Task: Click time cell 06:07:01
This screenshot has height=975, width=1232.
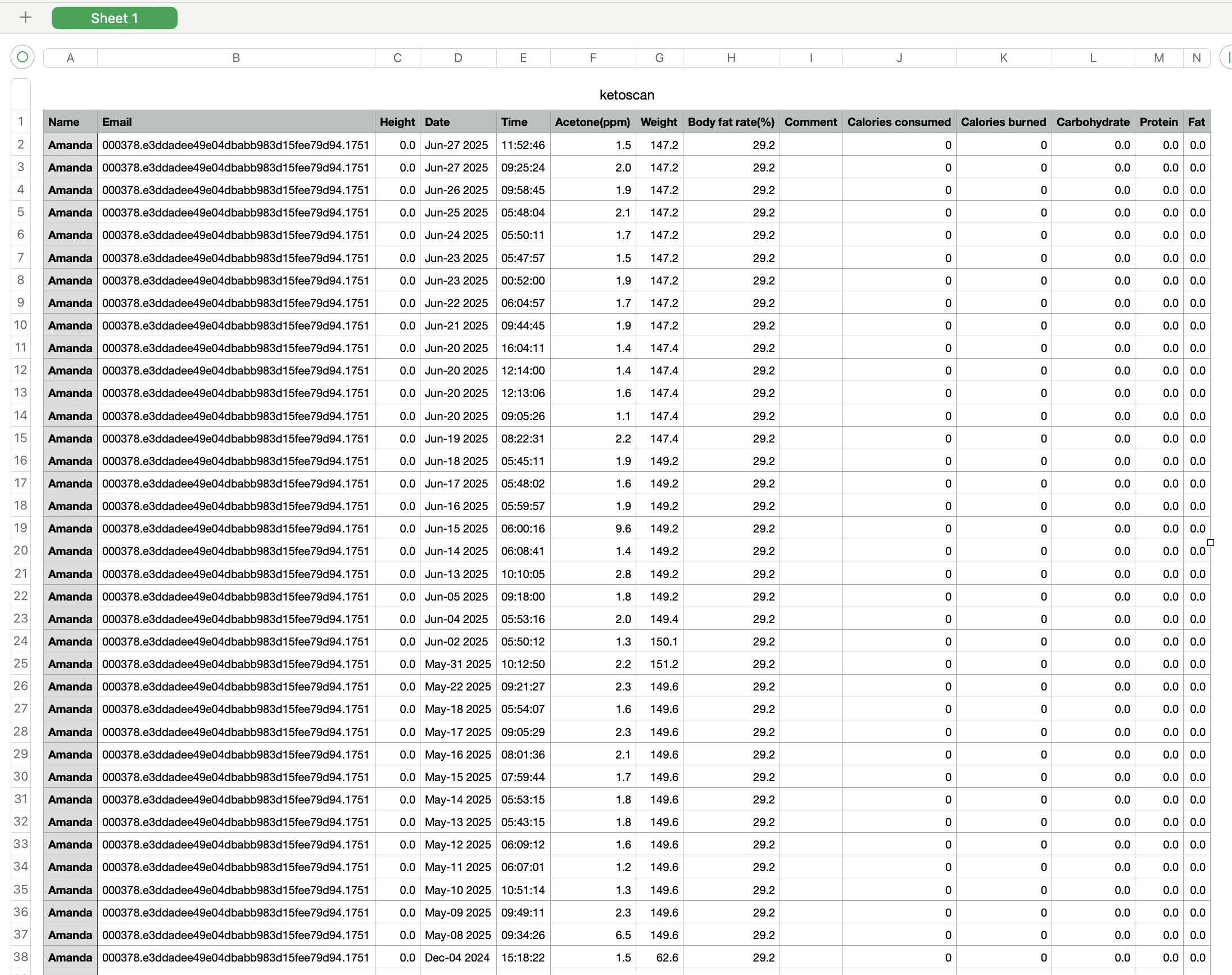Action: [x=523, y=867]
